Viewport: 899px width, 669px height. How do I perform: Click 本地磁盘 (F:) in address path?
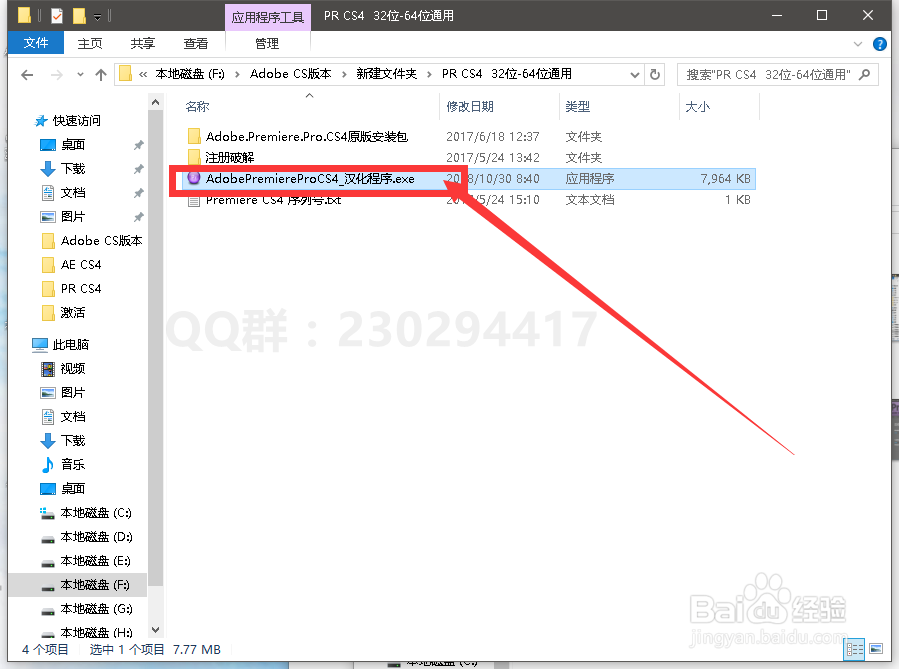tap(190, 74)
